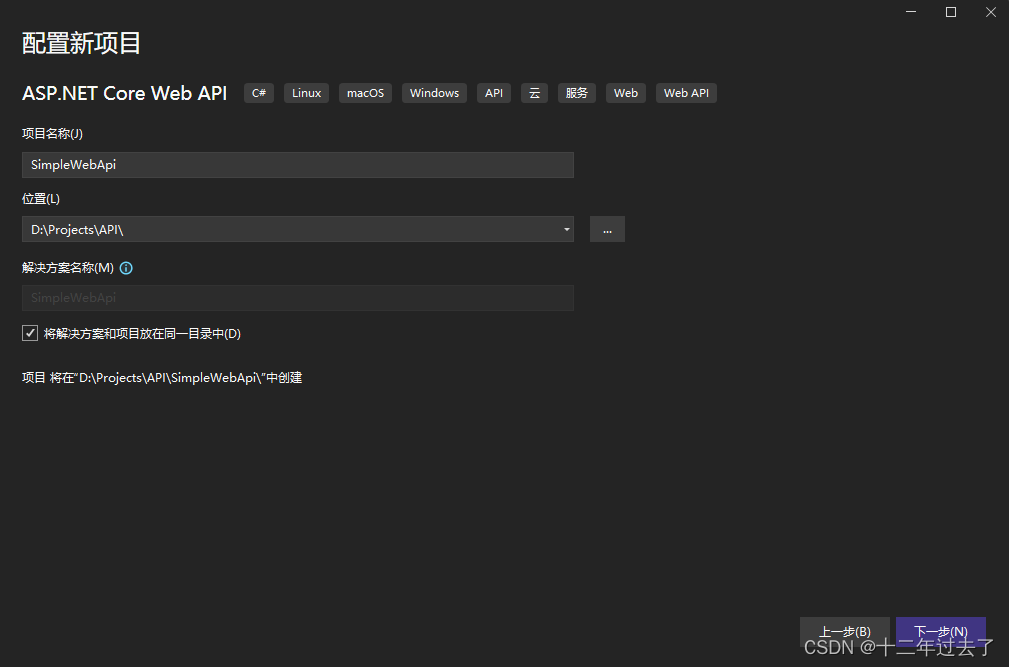Image resolution: width=1009 pixels, height=667 pixels.
Task: Select the grayed-out solution name field
Action: (x=297, y=297)
